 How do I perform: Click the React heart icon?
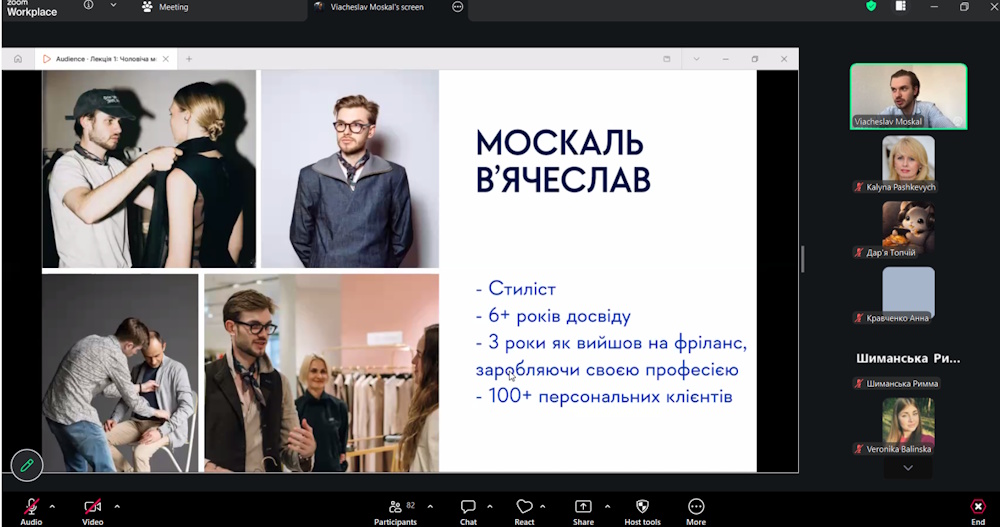click(524, 507)
